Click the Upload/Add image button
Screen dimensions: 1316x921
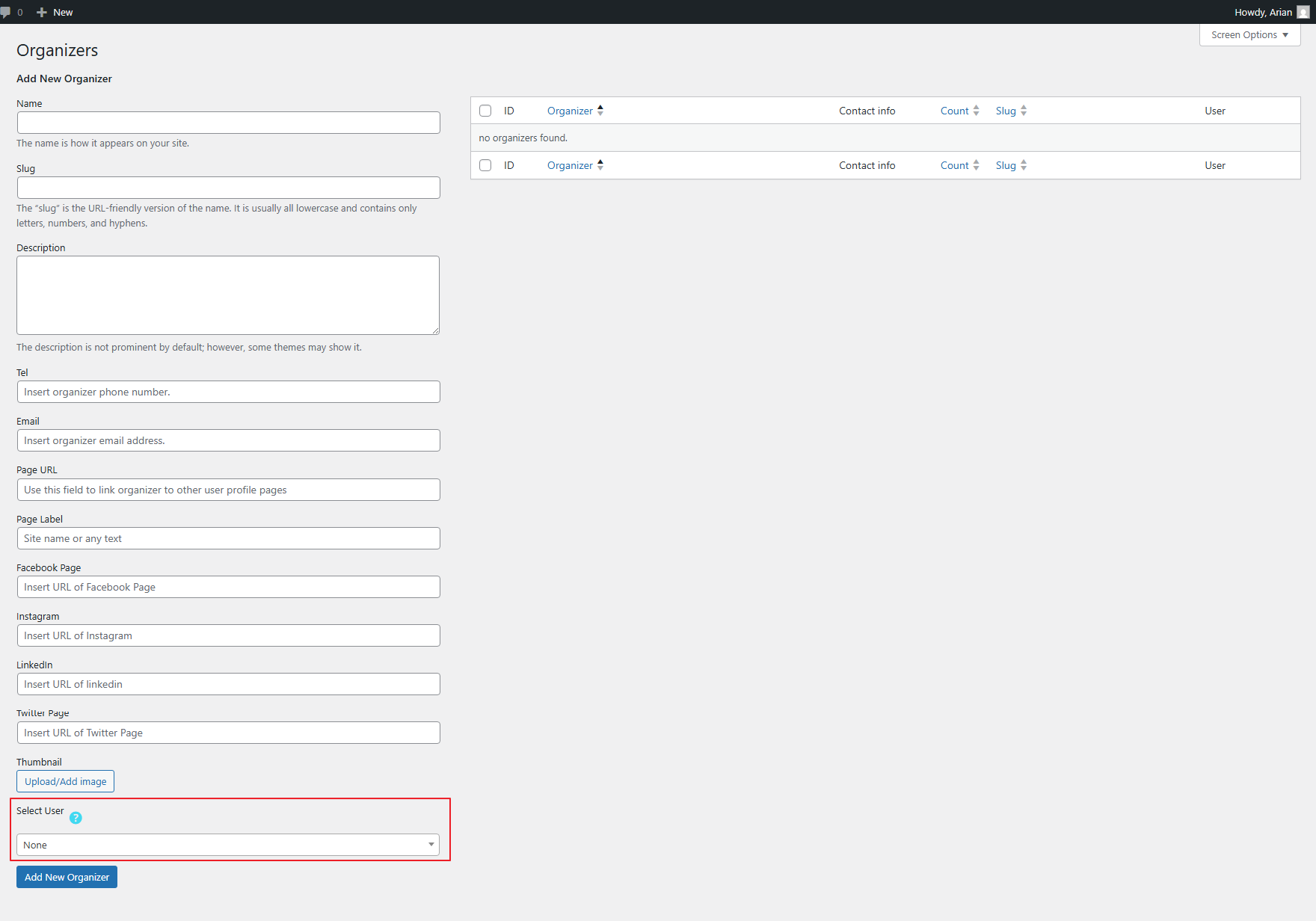tap(65, 780)
